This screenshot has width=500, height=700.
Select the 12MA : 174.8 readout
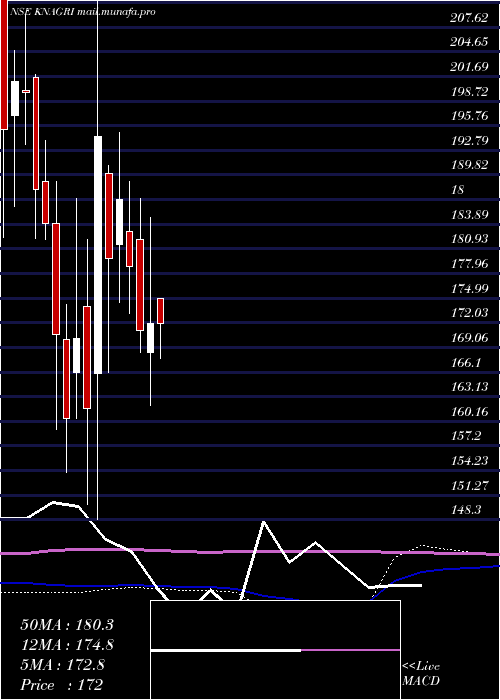coord(67,645)
